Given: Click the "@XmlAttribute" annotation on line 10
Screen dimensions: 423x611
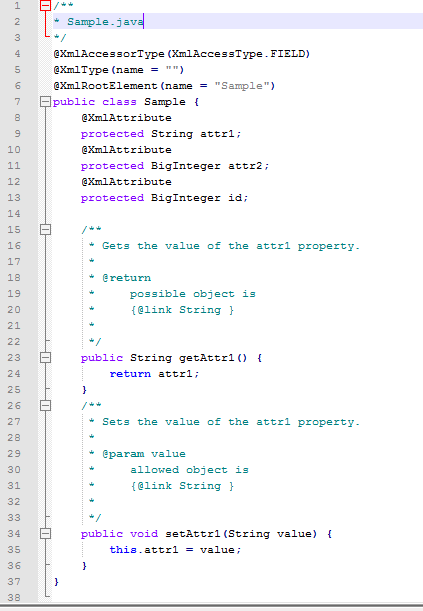Looking at the screenshot, I should (126, 150).
